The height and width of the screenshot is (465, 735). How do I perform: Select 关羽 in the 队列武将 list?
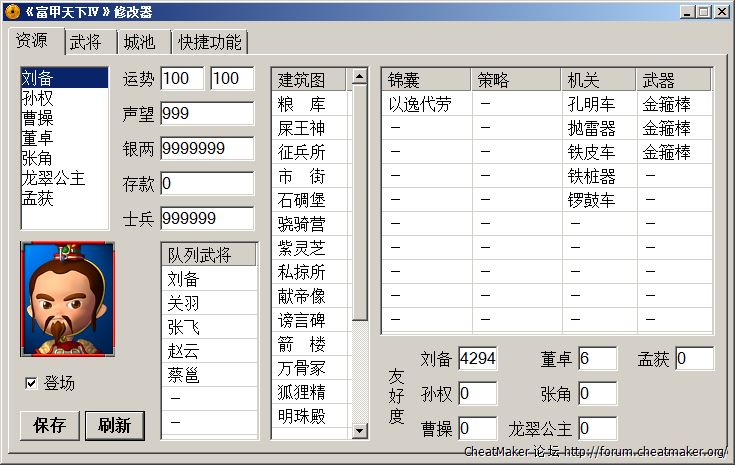(x=184, y=303)
